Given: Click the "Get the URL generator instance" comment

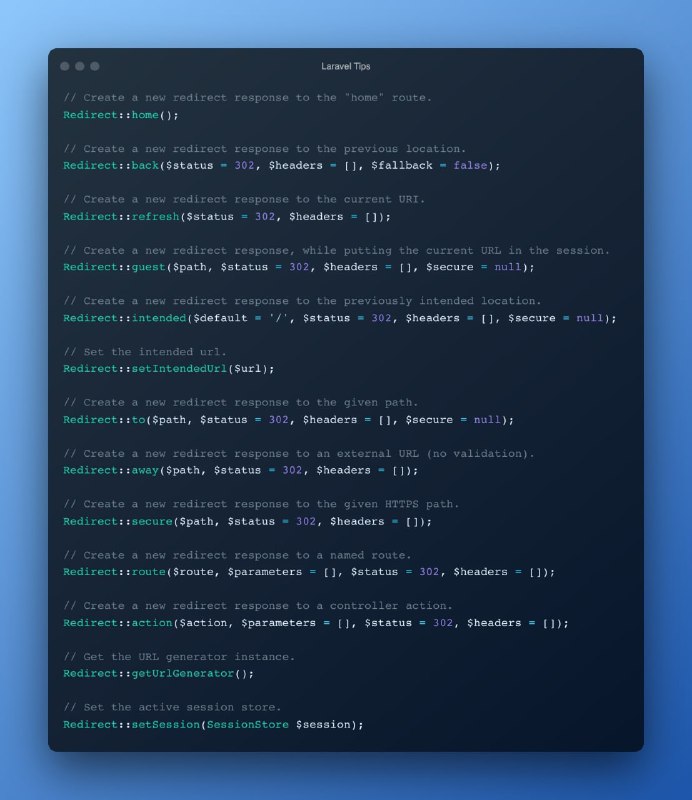Looking at the screenshot, I should tap(179, 656).
